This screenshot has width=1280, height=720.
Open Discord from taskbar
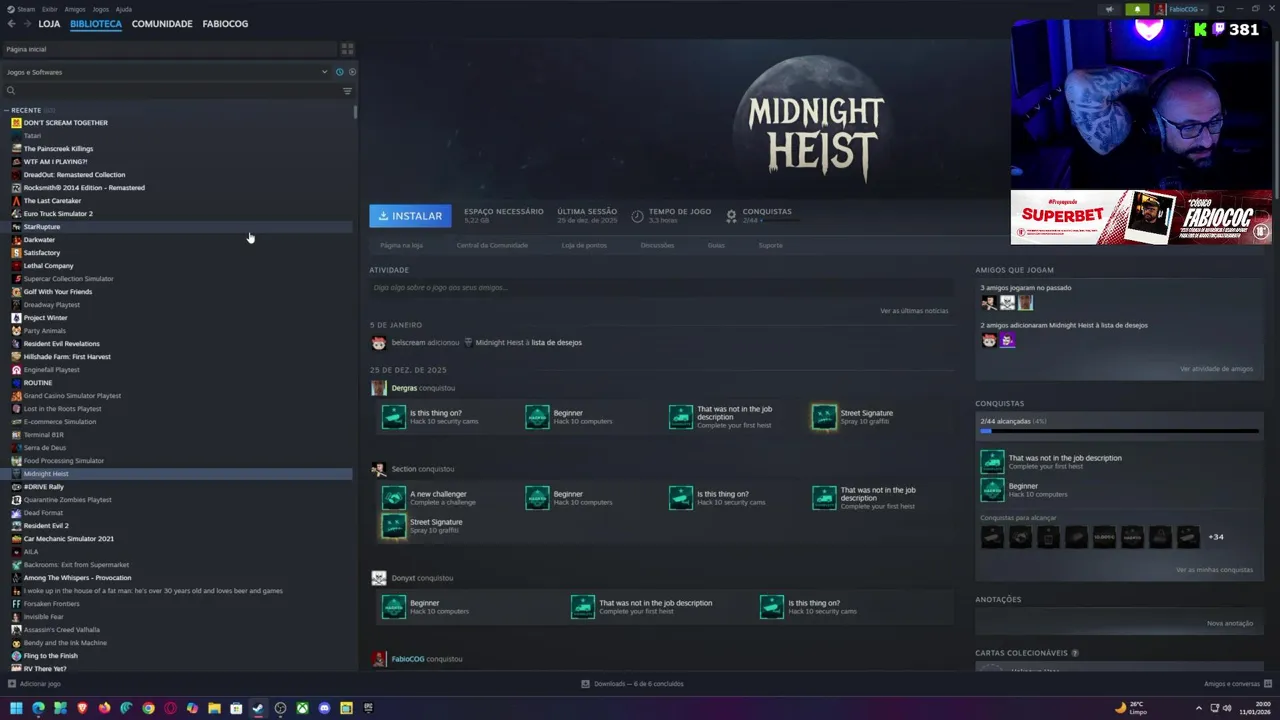tap(324, 708)
